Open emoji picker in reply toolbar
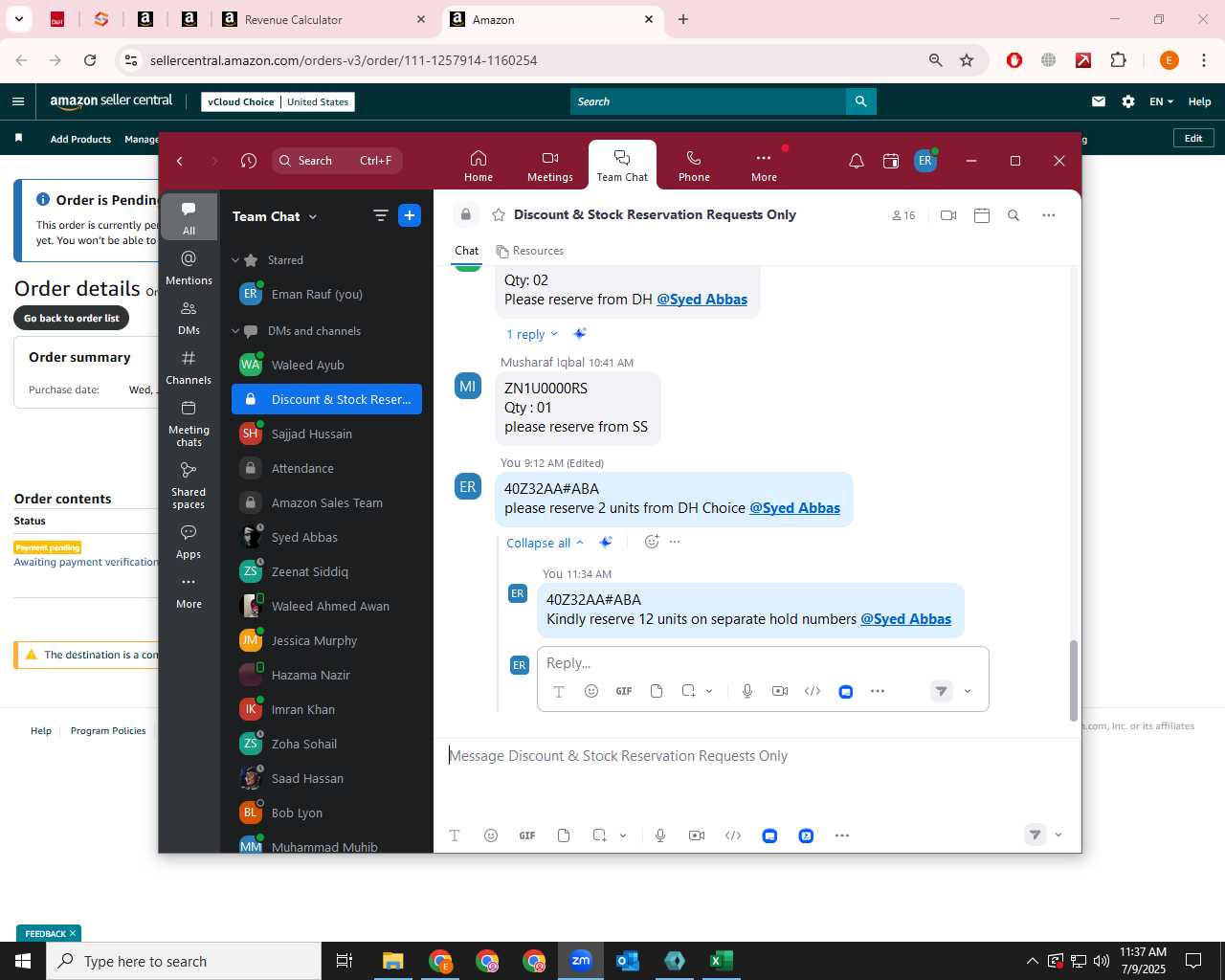The image size is (1225, 980). click(591, 691)
